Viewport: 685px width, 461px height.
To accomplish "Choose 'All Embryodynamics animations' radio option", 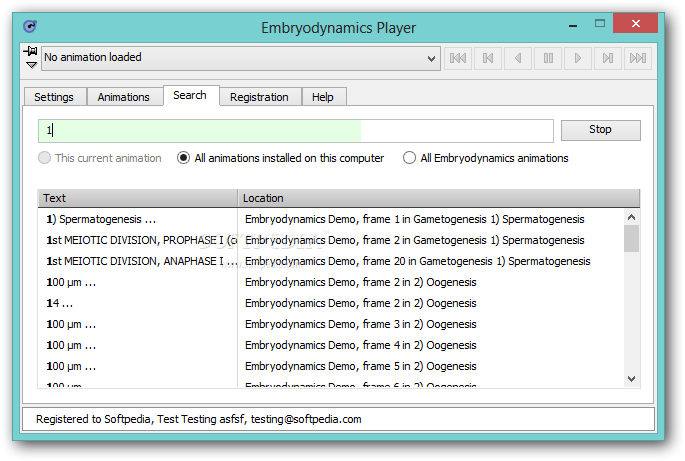I will [486, 158].
